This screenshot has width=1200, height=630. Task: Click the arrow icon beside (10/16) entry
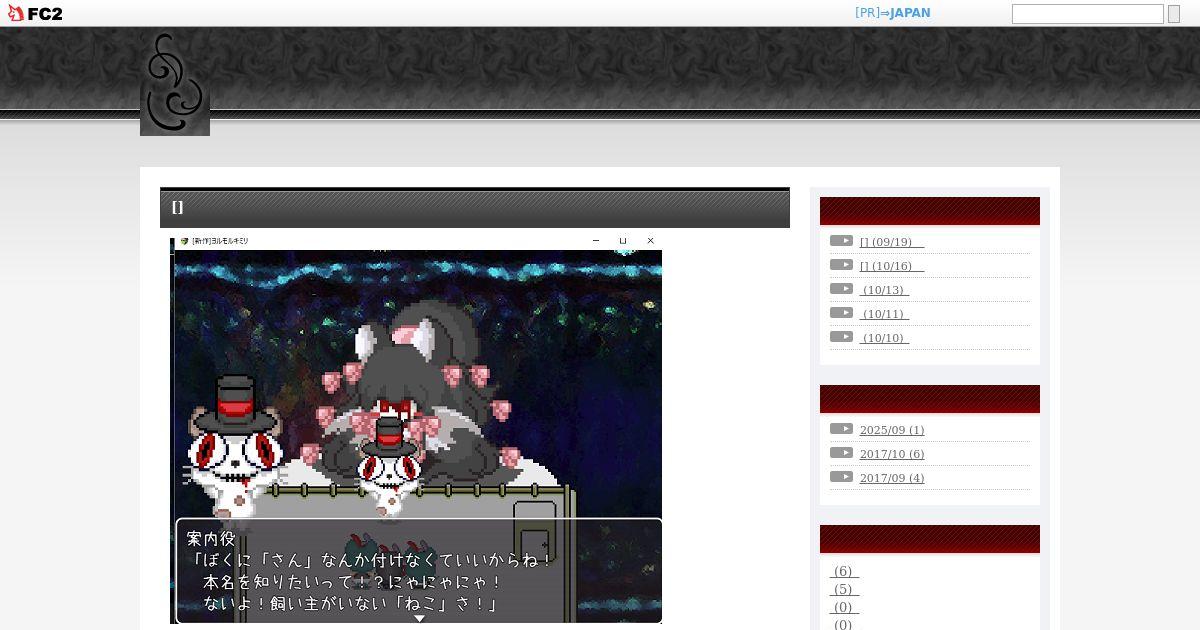point(842,265)
